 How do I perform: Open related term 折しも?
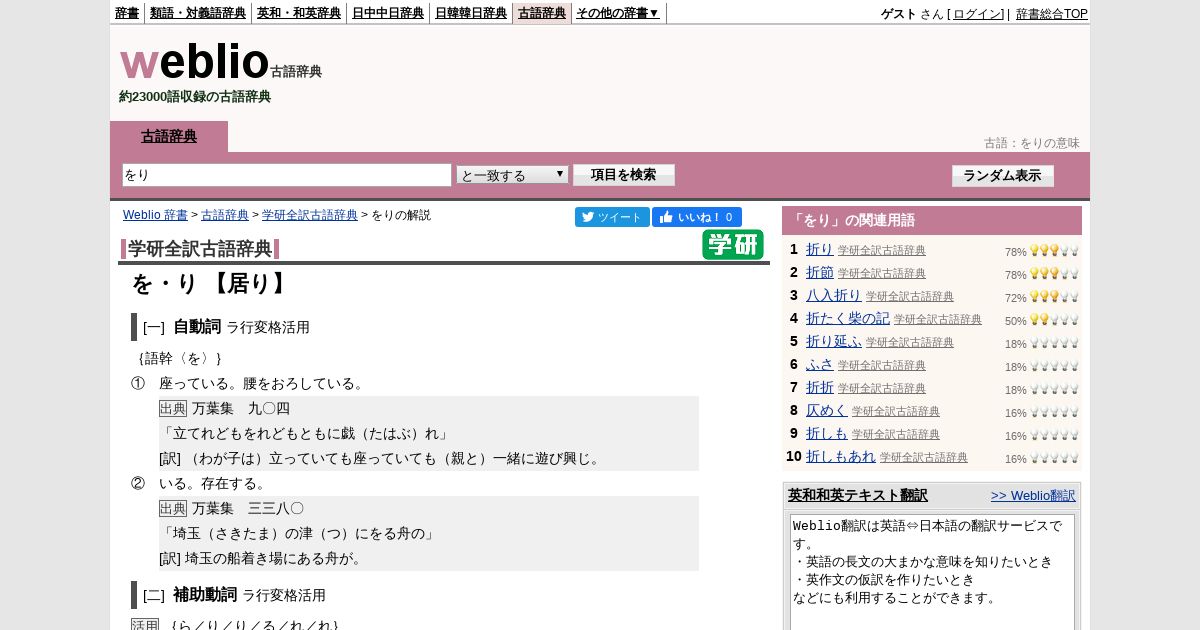click(x=826, y=434)
